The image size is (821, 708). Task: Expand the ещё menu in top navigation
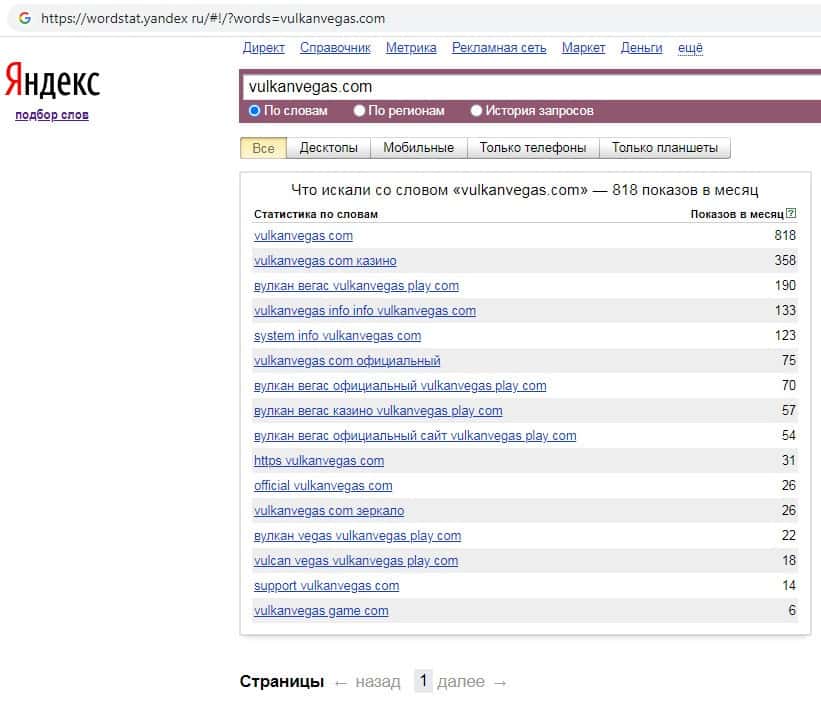pos(690,48)
